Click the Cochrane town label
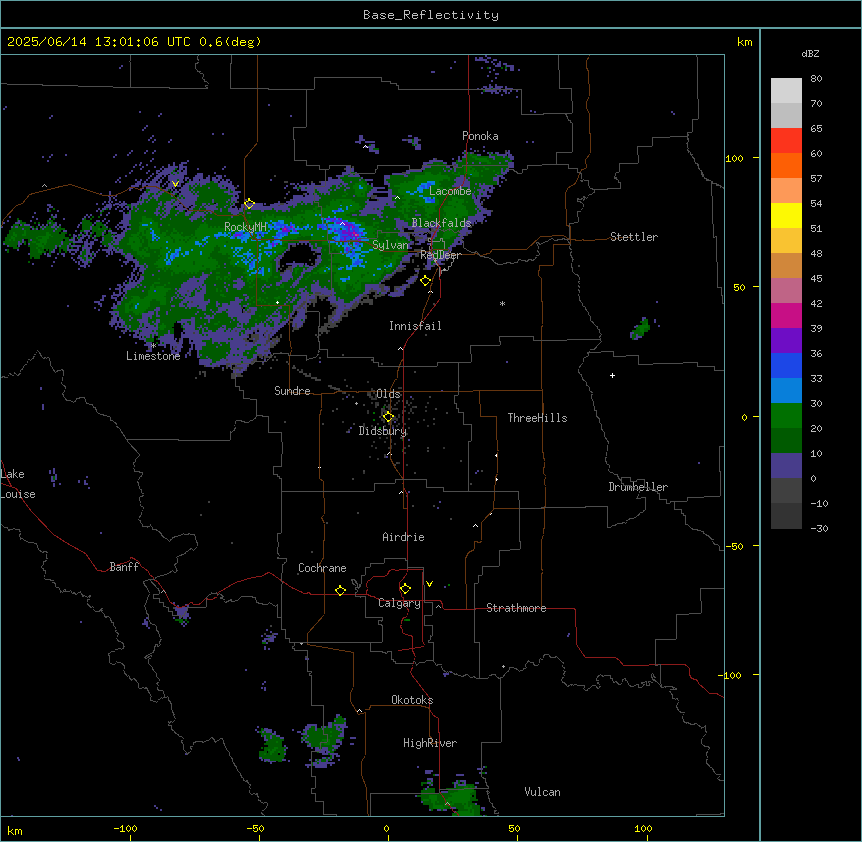Image resolution: width=862 pixels, height=842 pixels. pyautogui.click(x=322, y=568)
